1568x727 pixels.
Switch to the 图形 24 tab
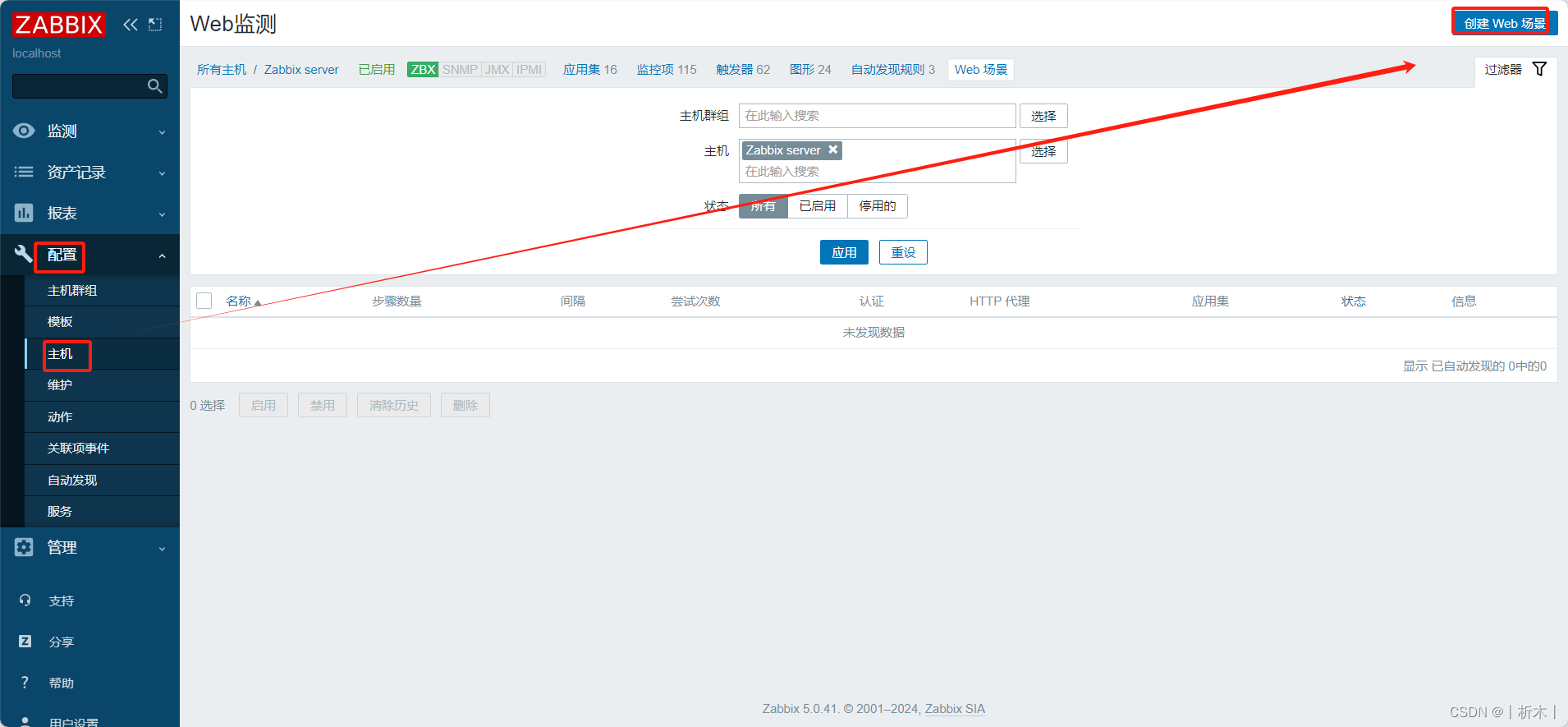(810, 70)
